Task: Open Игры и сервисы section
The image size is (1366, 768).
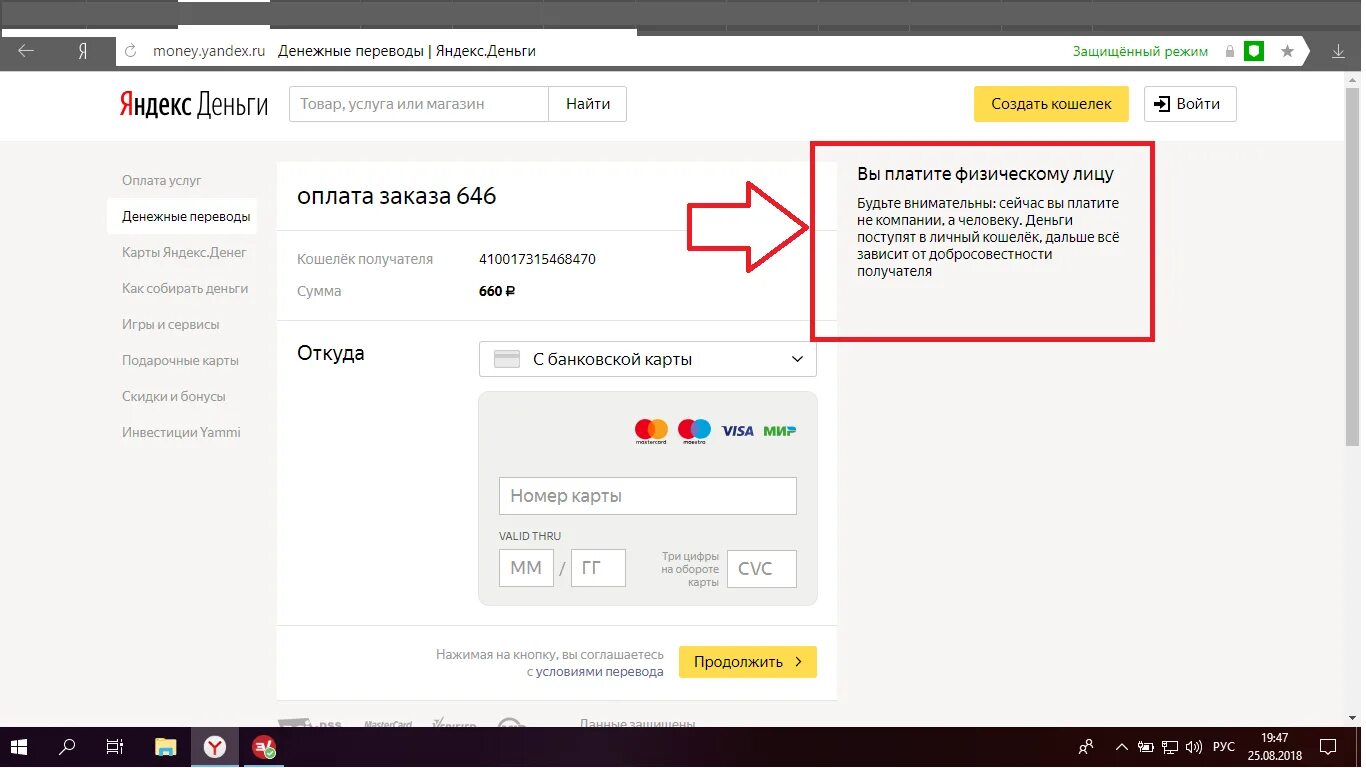Action: coord(171,324)
